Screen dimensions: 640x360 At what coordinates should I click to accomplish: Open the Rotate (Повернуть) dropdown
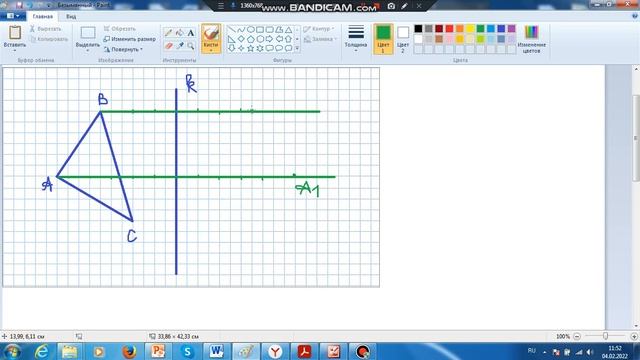123,49
